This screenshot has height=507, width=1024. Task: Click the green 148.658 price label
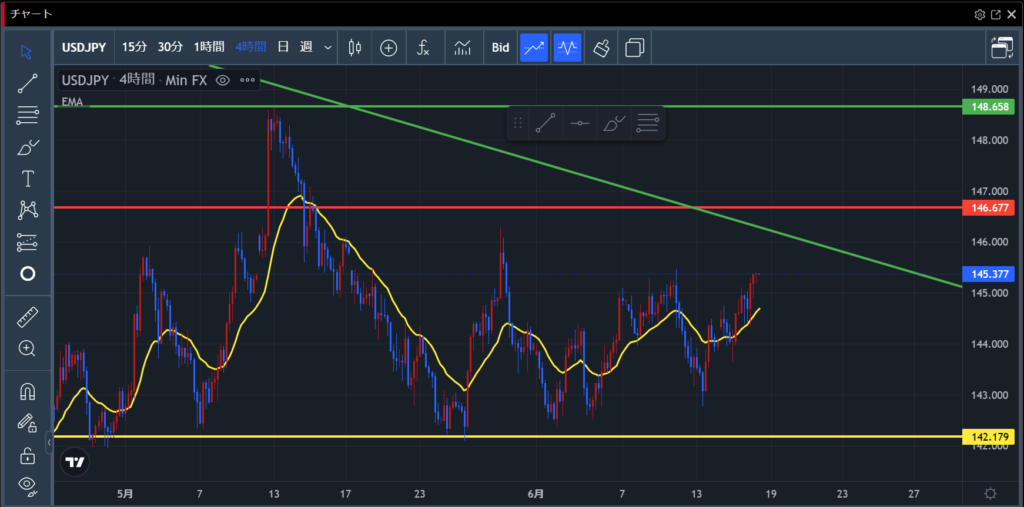(x=988, y=106)
